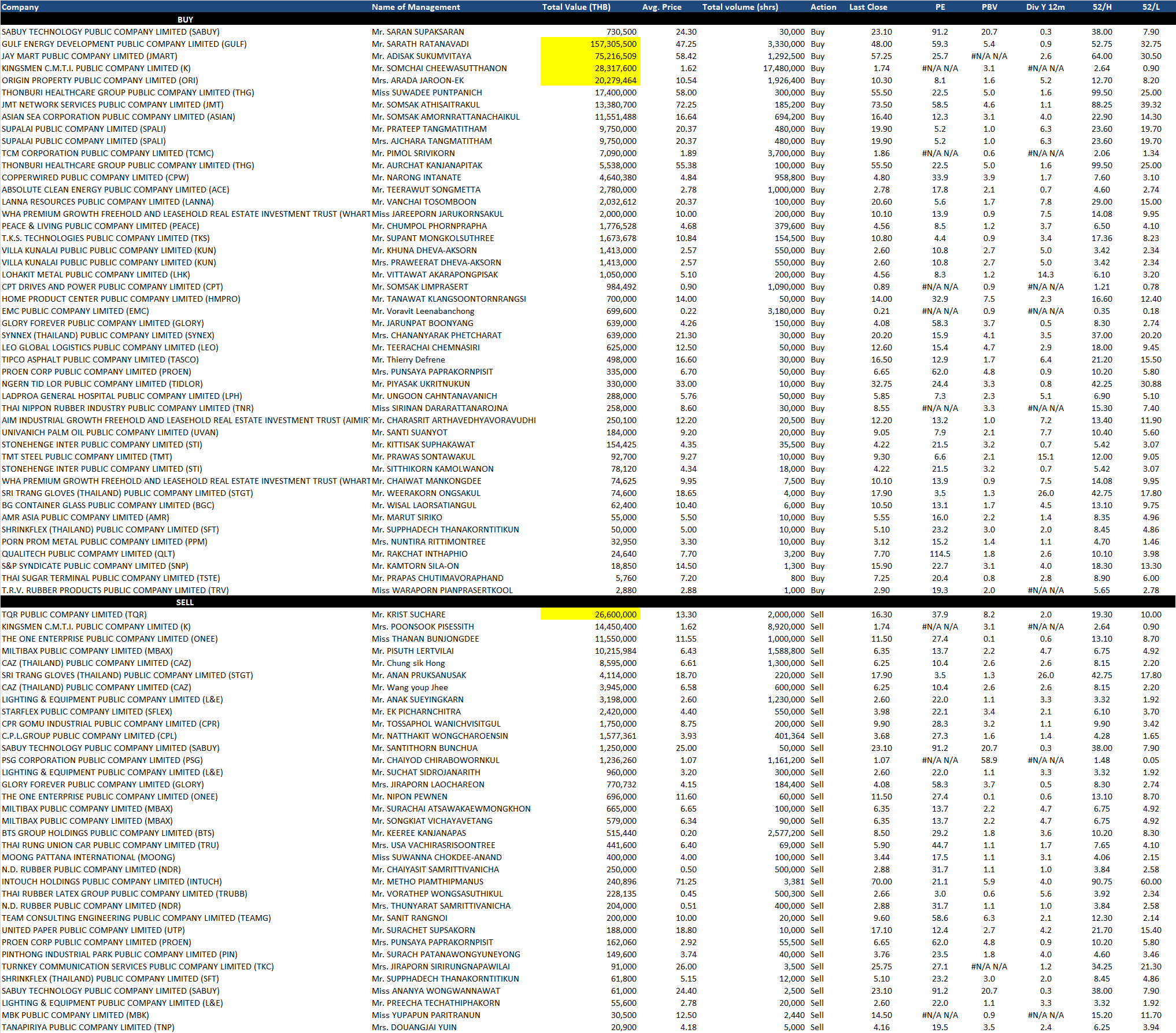Click the TIPCO ASPHALT company cell
The height and width of the screenshot is (1033, 1176).
click(100, 360)
